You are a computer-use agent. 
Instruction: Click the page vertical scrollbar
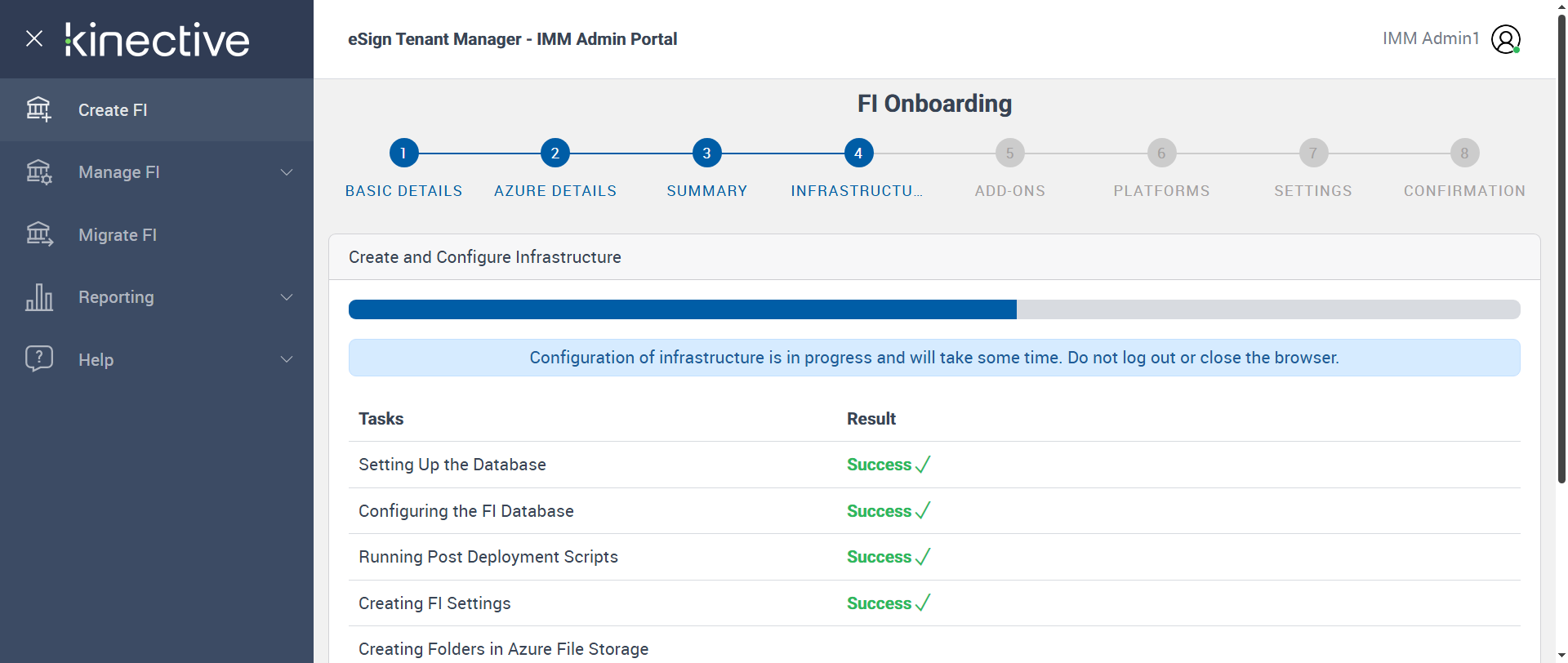[1561, 249]
